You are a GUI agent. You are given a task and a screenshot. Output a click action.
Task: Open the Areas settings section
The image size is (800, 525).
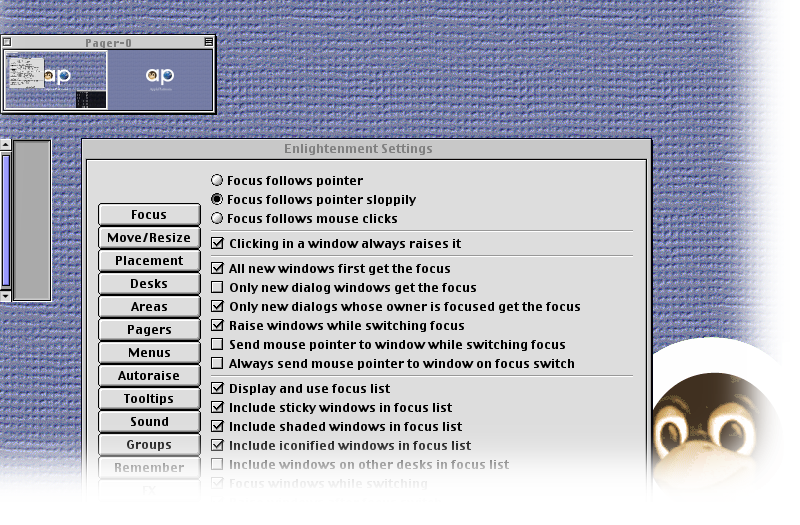[149, 306]
